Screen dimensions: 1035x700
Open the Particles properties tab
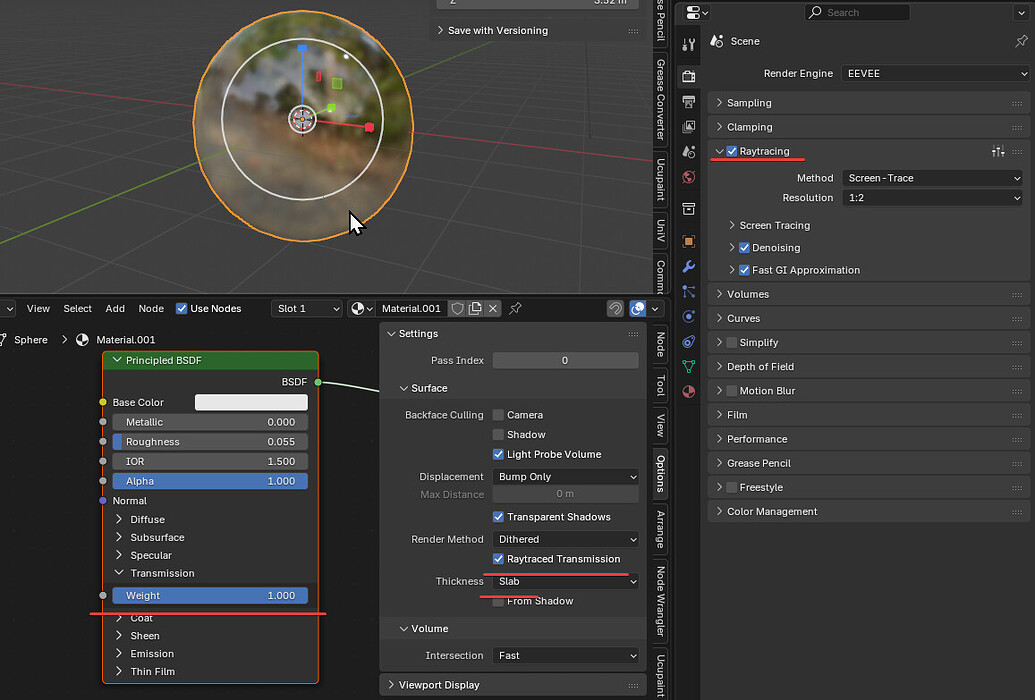[x=688, y=291]
